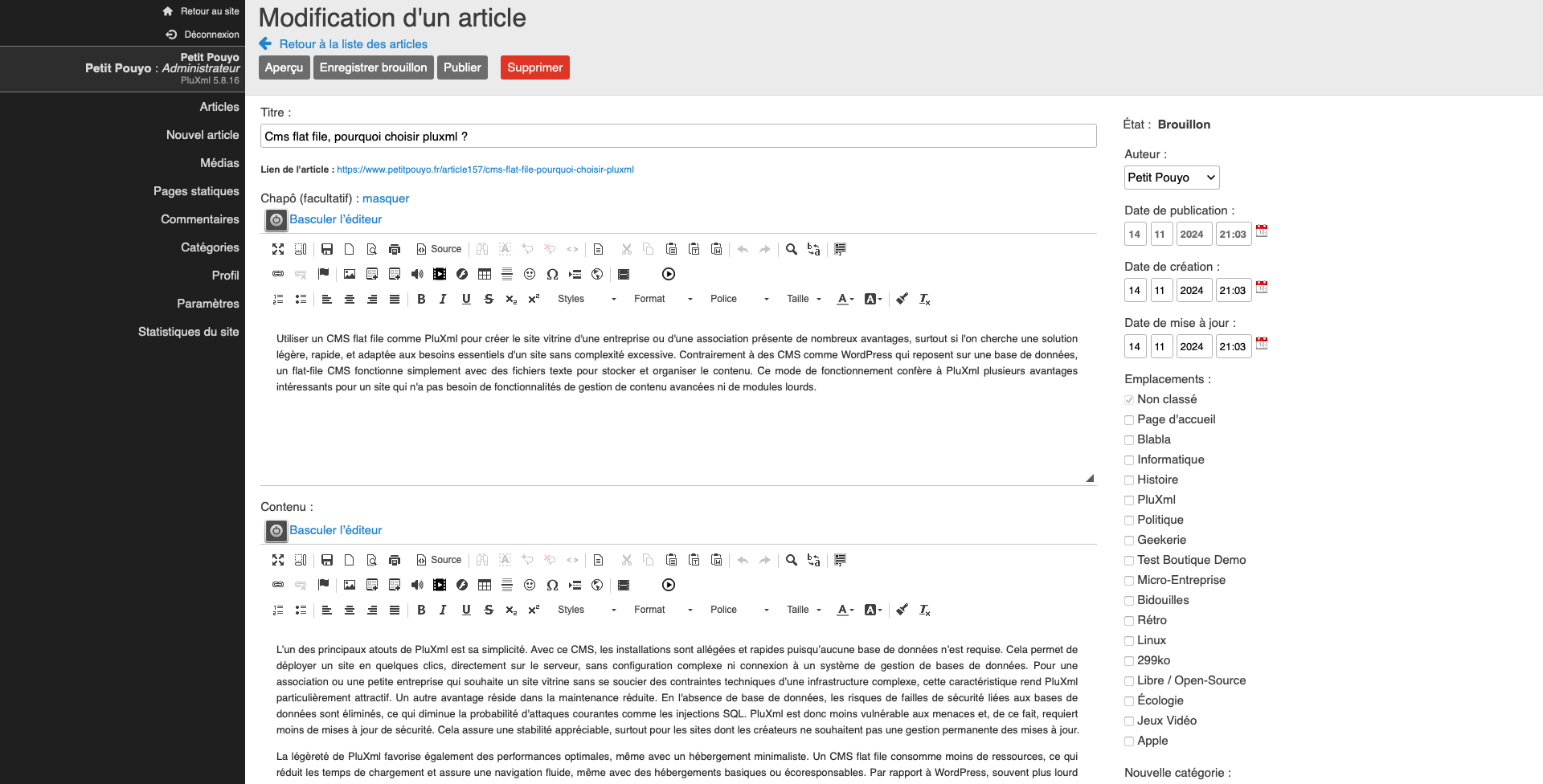Screen dimensions: 1543x784
Task: Remove formatting in Contenu editor
Action: pos(925,610)
